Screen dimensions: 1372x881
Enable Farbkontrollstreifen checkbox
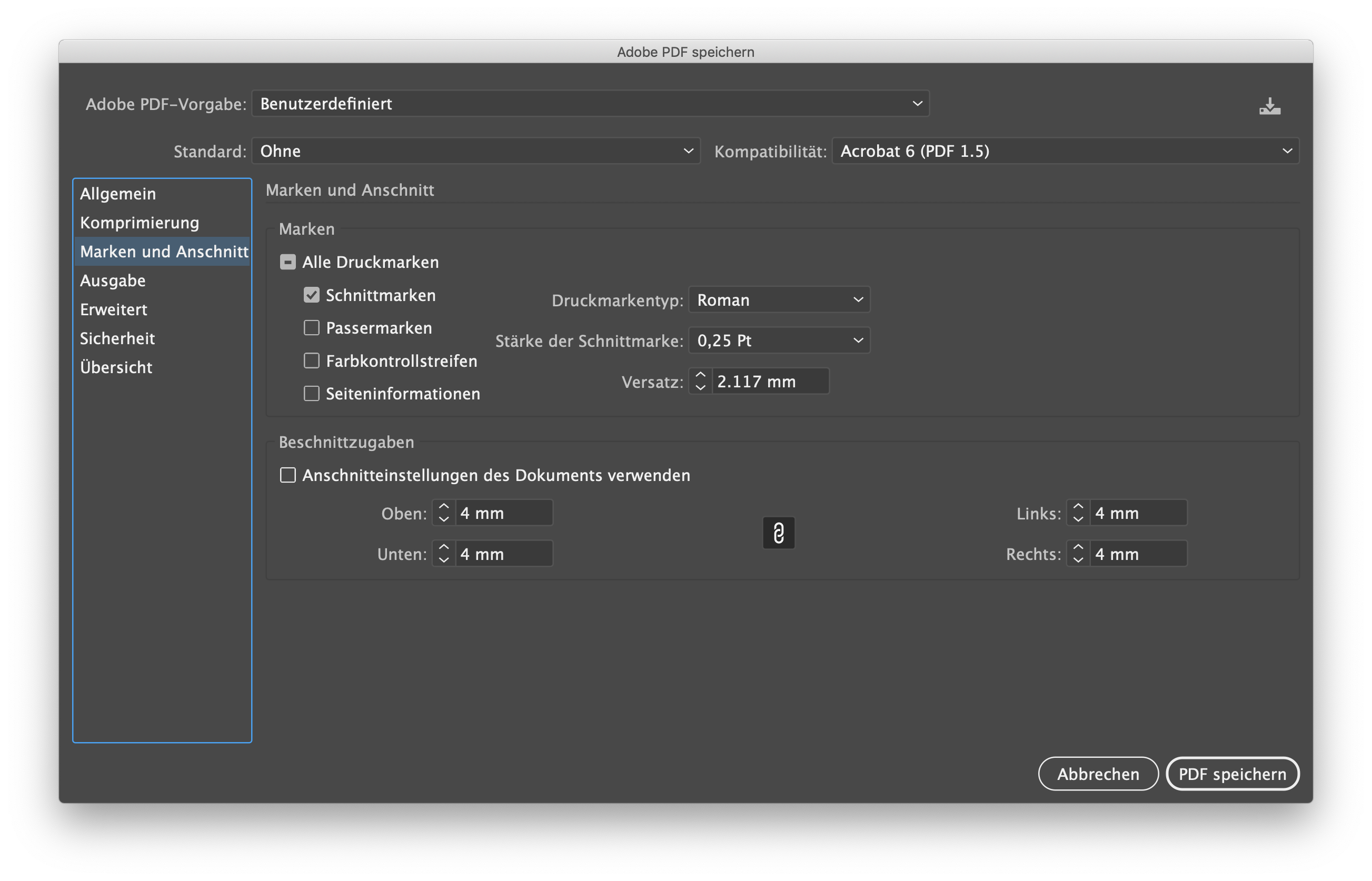[x=311, y=361]
